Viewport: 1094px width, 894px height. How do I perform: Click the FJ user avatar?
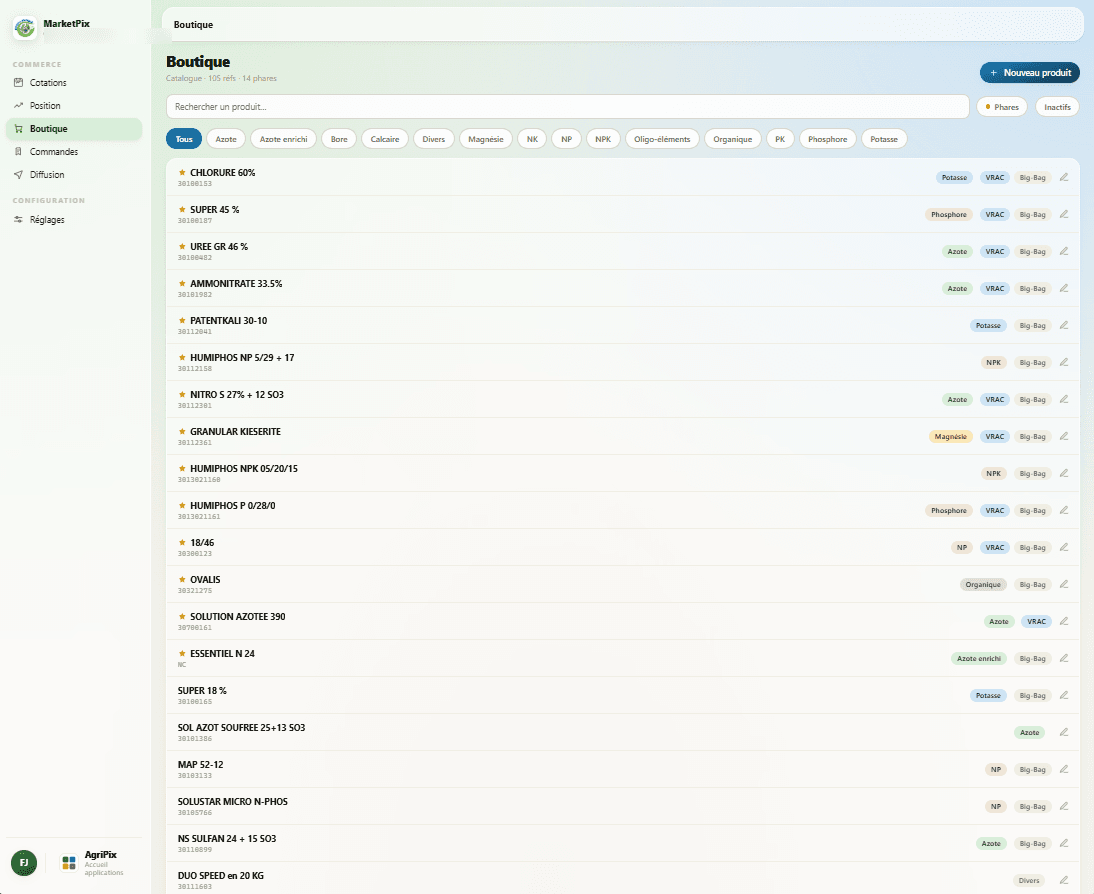(x=24, y=863)
